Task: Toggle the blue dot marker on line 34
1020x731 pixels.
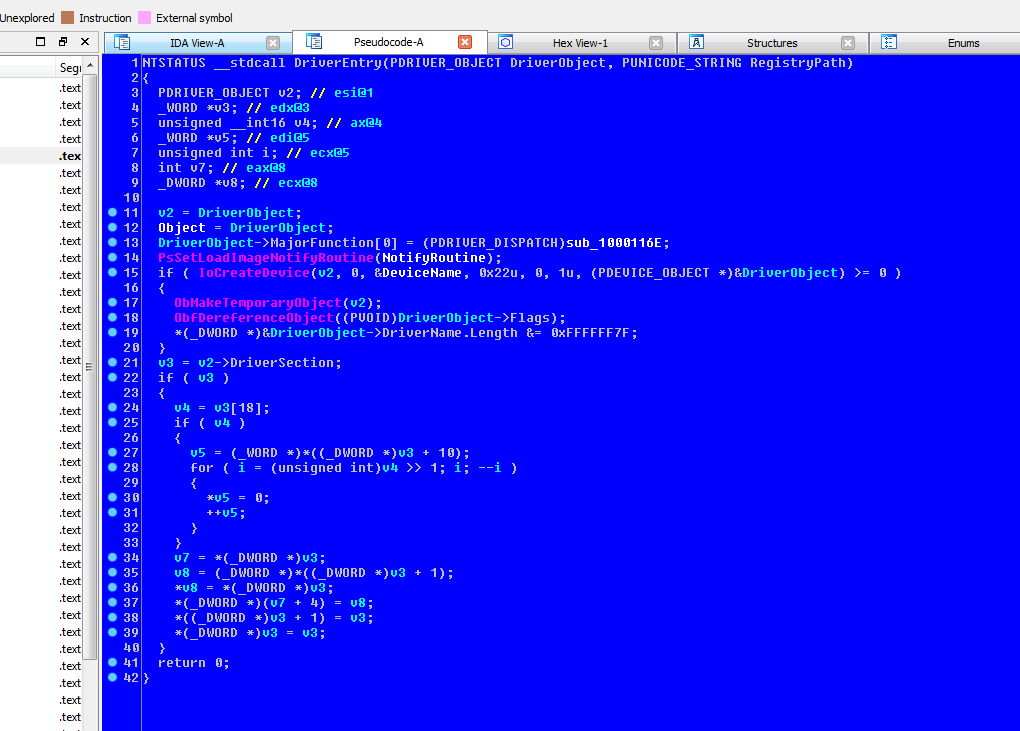Action: click(110, 557)
